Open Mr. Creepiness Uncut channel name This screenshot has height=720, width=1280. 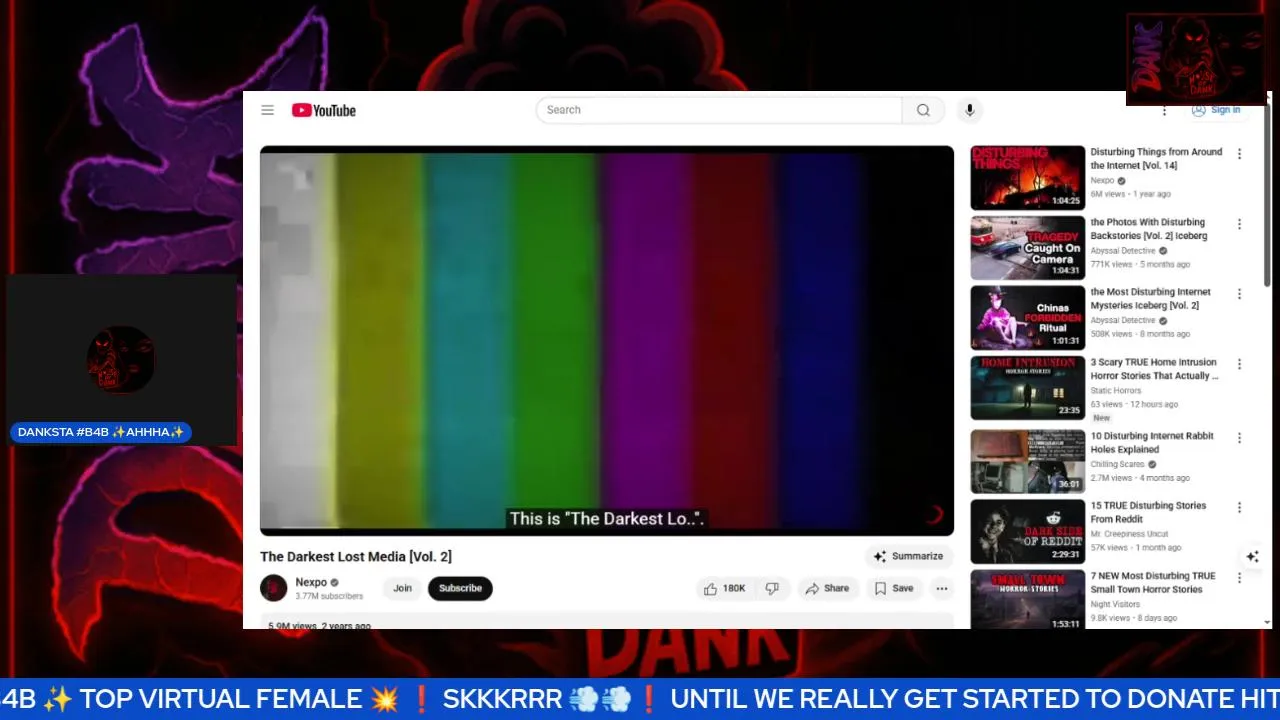[x=1129, y=534]
